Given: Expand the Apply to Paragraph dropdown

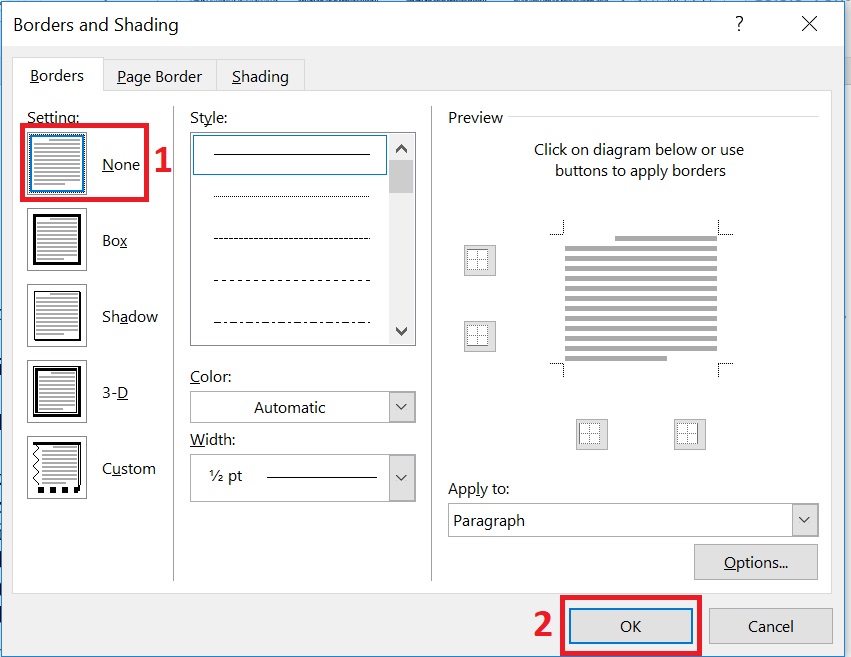Looking at the screenshot, I should tap(633, 520).
